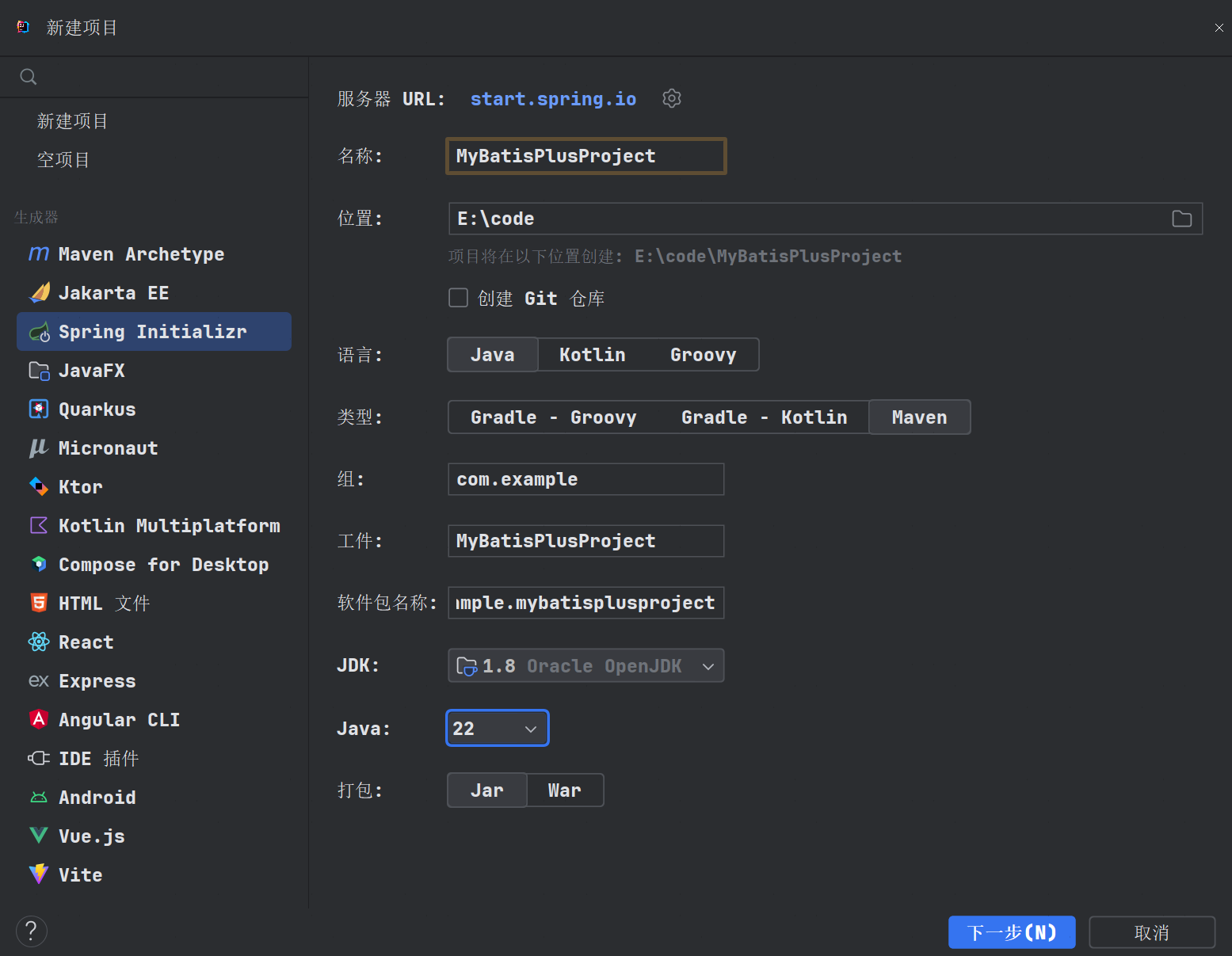This screenshot has height=956, width=1232.
Task: Click the generator search field
Action: coord(154,77)
